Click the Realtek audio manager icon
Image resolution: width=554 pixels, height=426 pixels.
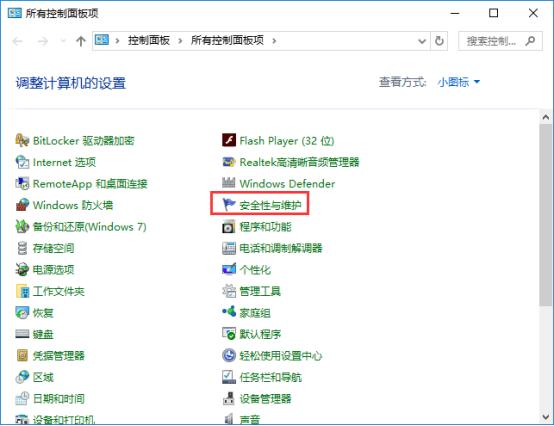pos(229,162)
